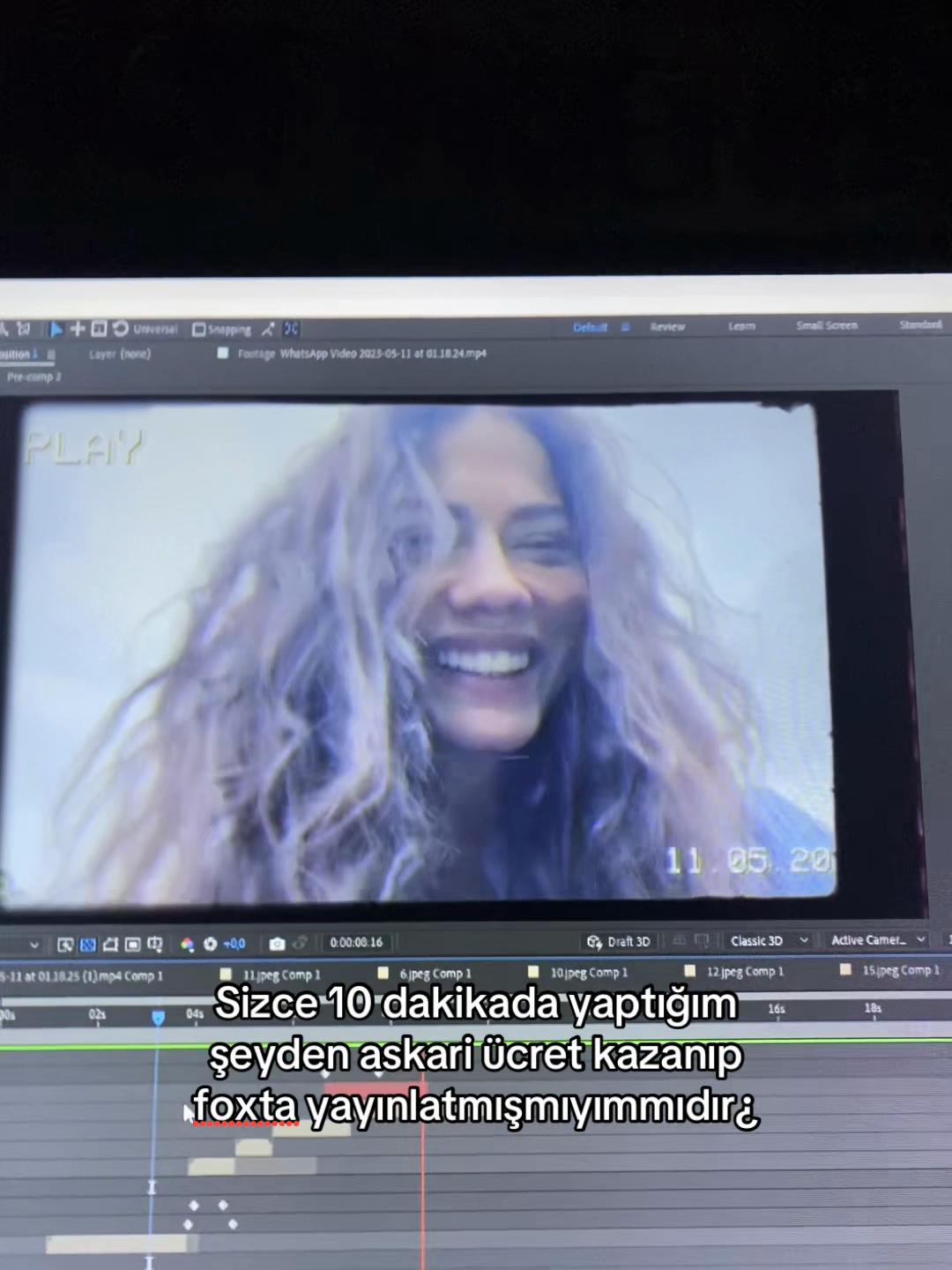Click 18s mark on time ruler
Image resolution: width=952 pixels, height=1270 pixels.
pos(873,1008)
